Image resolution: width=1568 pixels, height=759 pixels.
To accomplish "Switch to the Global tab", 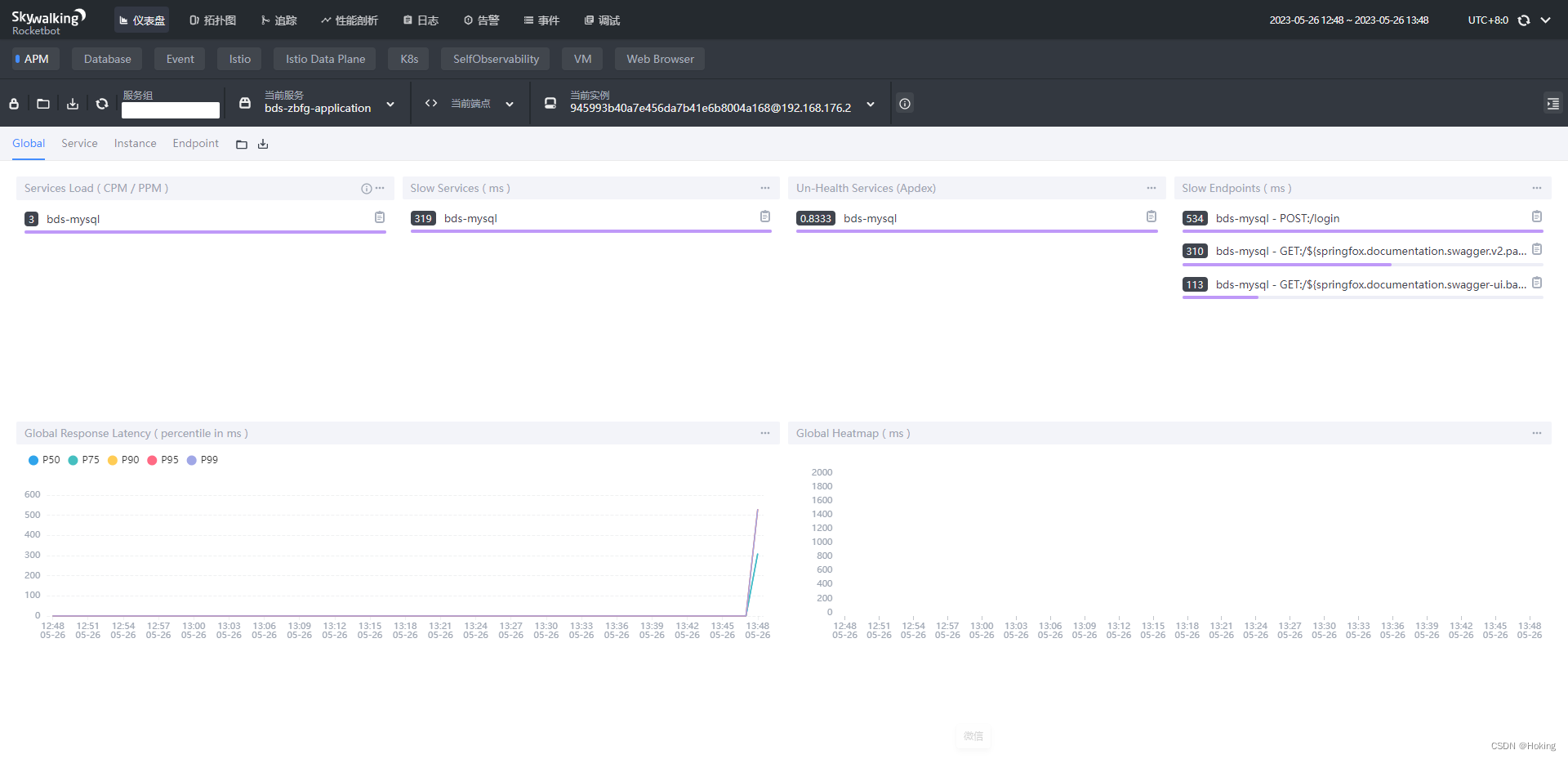I will click(x=29, y=143).
